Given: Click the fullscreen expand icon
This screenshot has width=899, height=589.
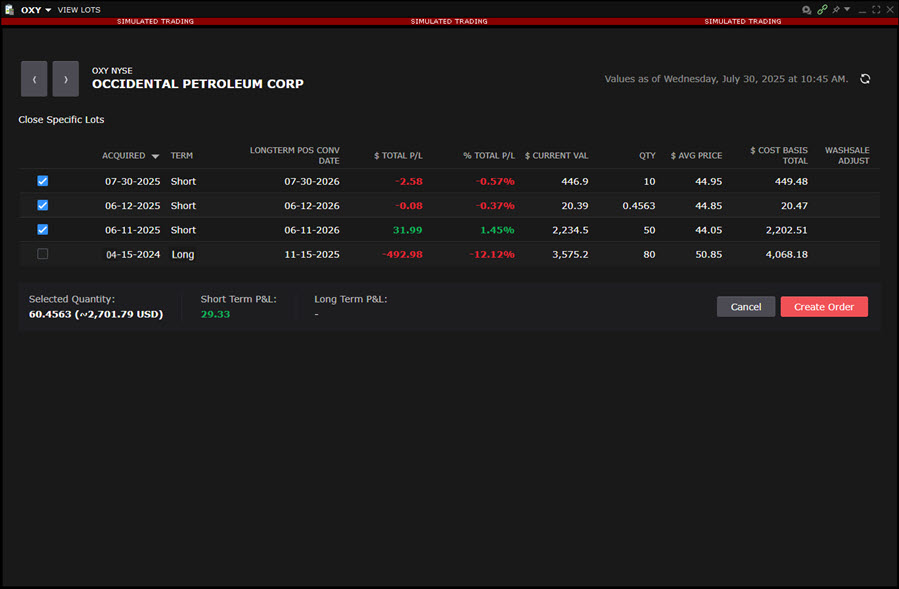Looking at the screenshot, I should coord(876,9).
